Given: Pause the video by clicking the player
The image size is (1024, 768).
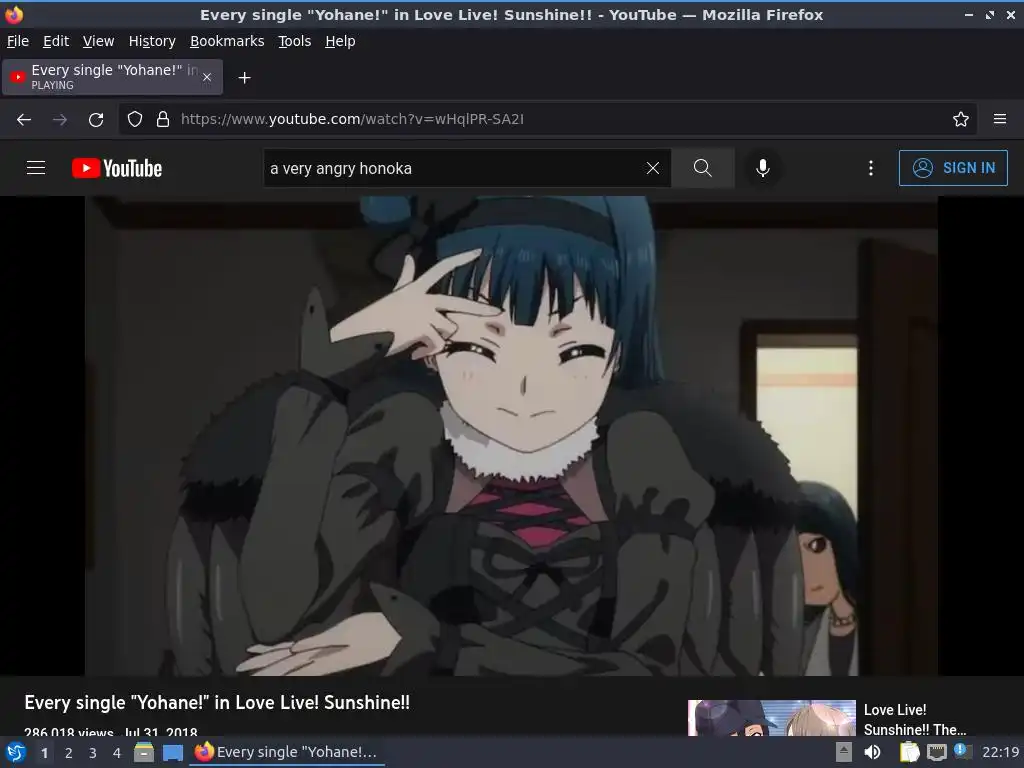Looking at the screenshot, I should coord(511,436).
